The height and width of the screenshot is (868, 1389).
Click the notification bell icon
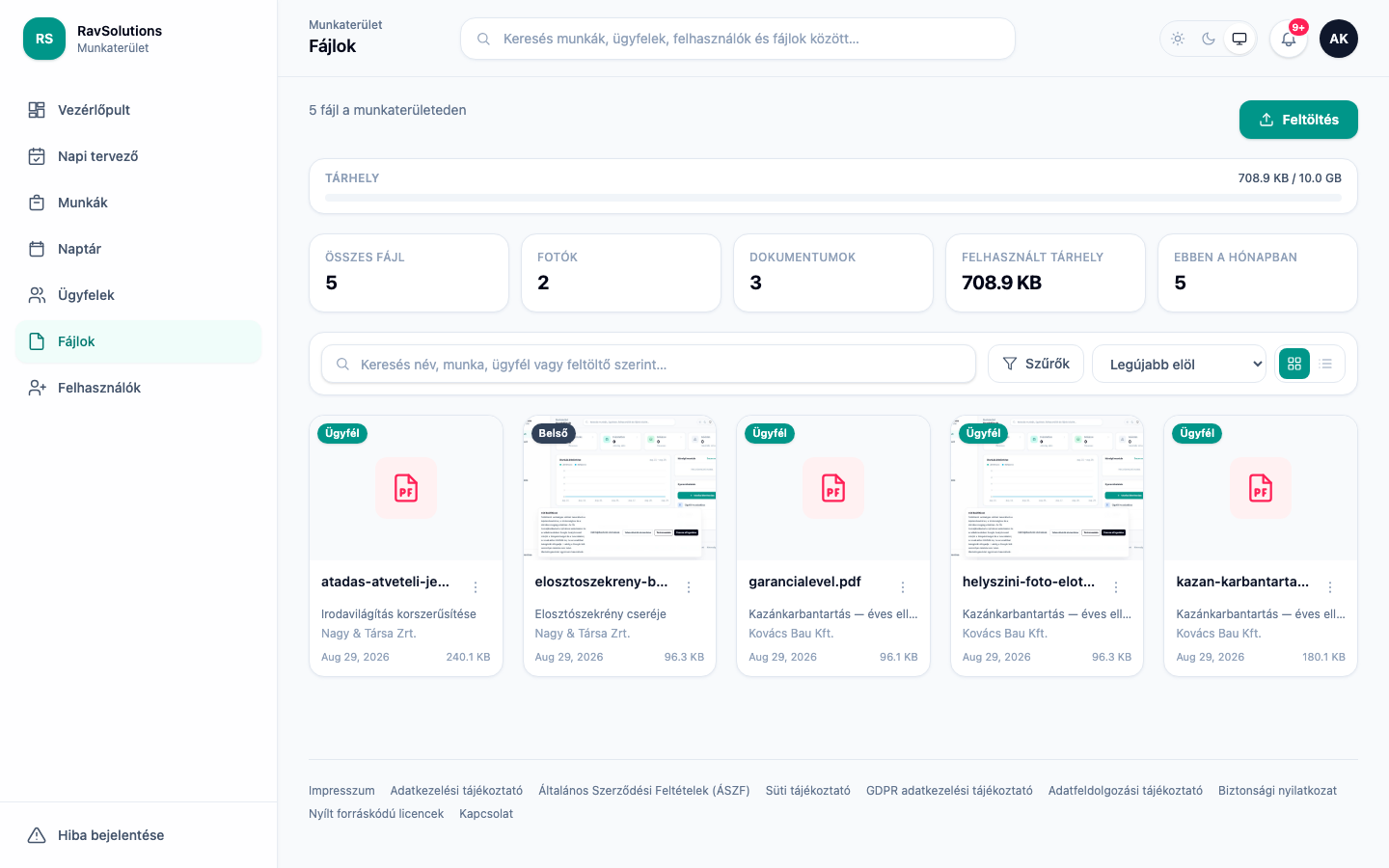[1289, 39]
